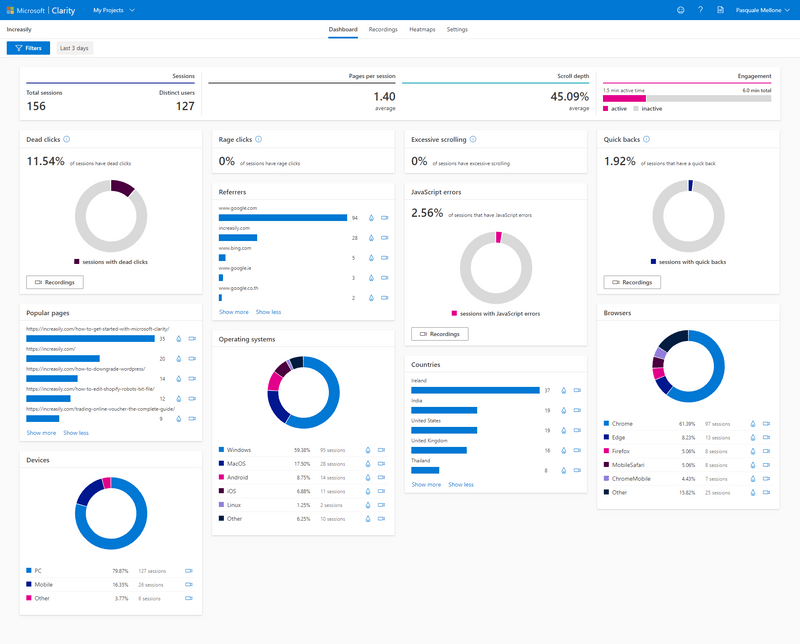Open the Heatmaps tab
The width and height of the screenshot is (800, 644).
coord(422,30)
